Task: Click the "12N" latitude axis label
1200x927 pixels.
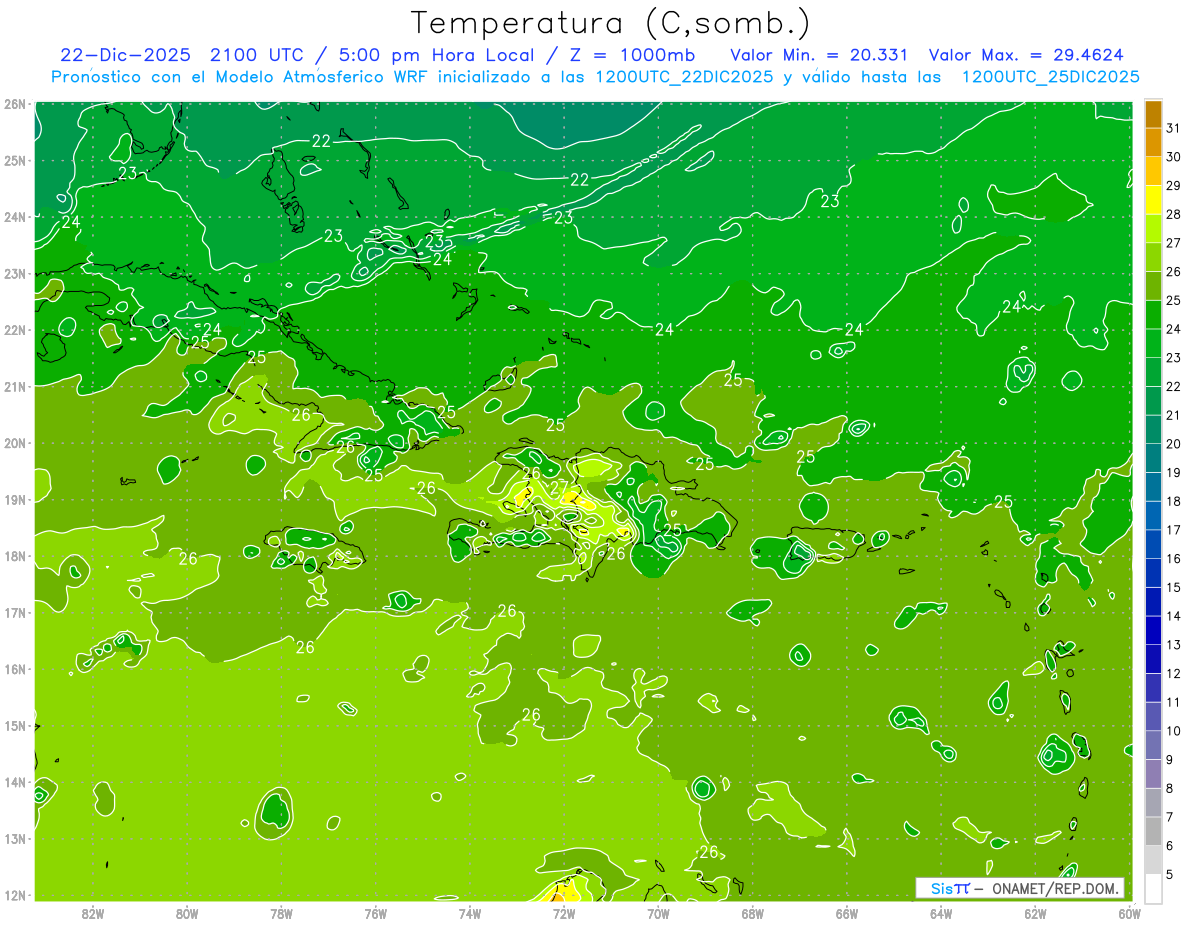Action: click(15, 895)
